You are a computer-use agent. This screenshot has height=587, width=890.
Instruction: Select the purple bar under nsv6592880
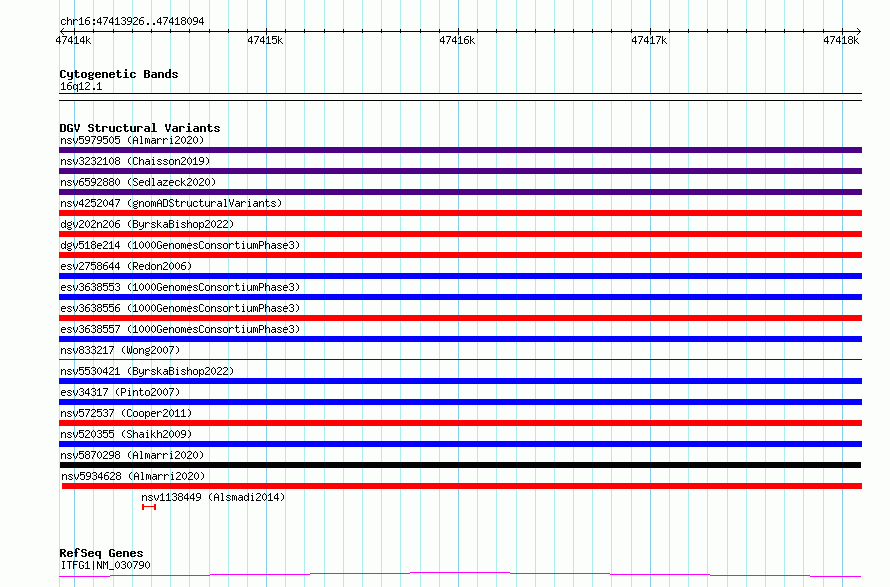tap(460, 192)
